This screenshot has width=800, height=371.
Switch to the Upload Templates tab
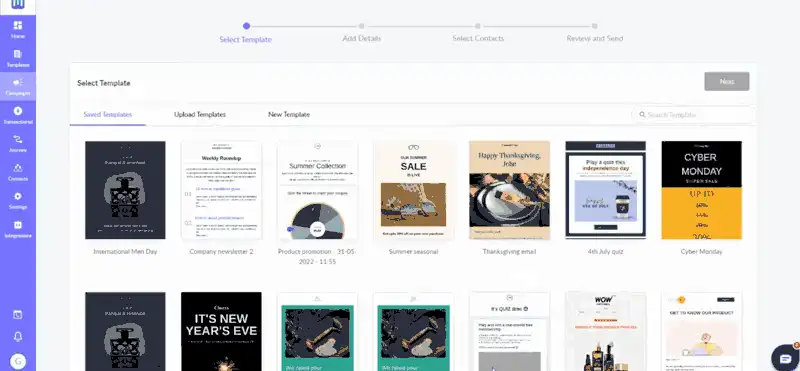[200, 114]
